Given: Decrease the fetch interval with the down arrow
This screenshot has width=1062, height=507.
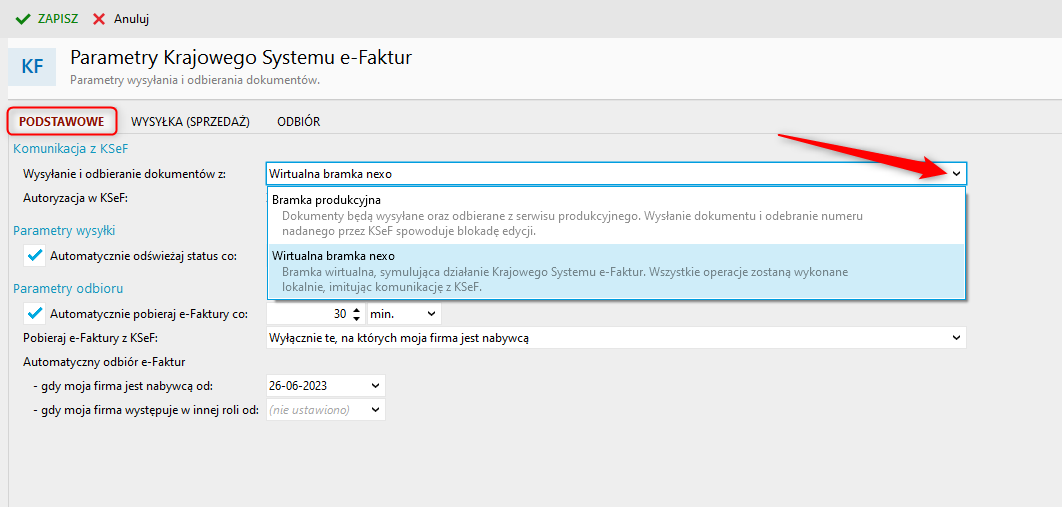Looking at the screenshot, I should click(x=357, y=318).
